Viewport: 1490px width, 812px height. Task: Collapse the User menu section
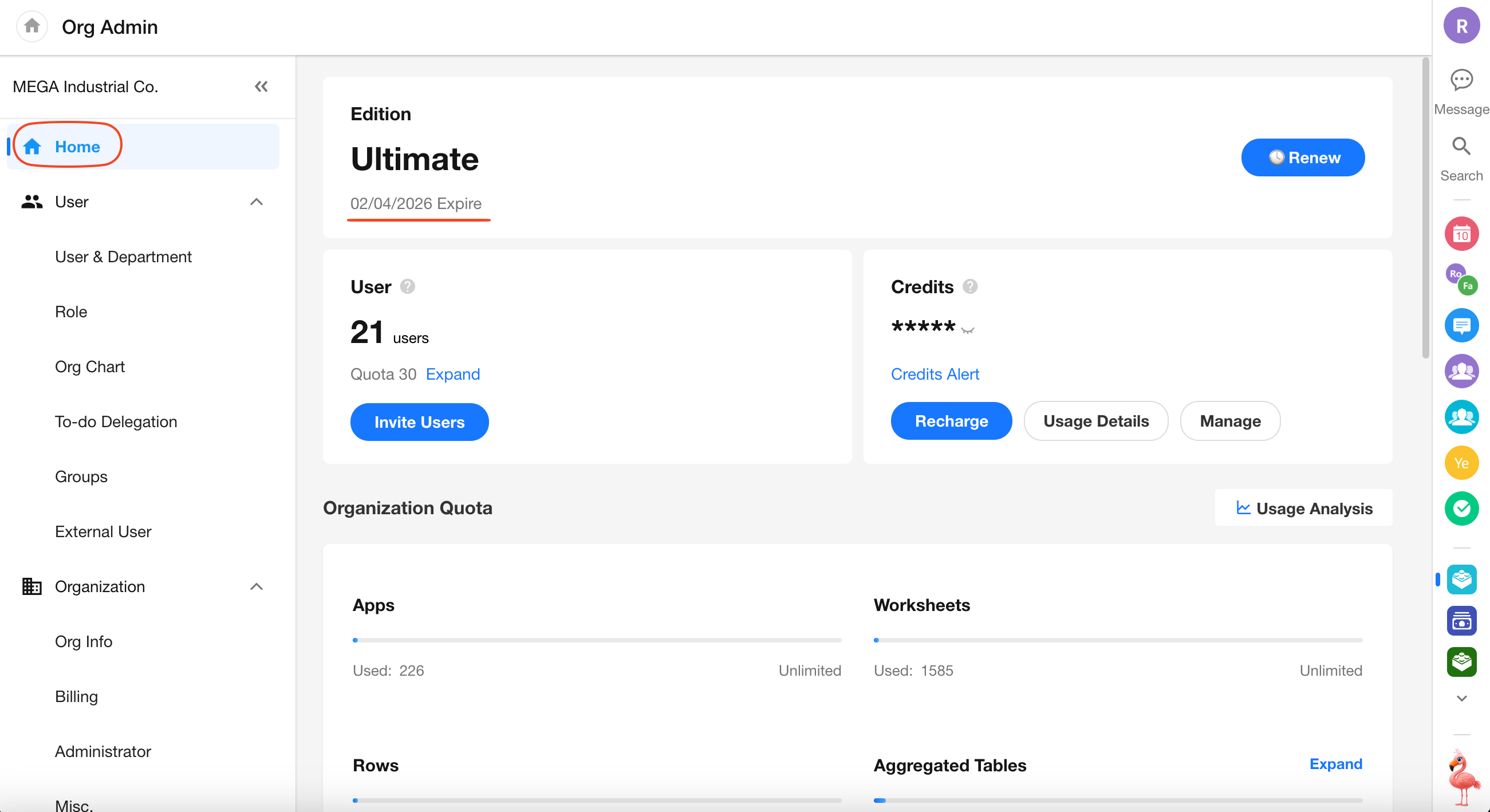click(256, 202)
